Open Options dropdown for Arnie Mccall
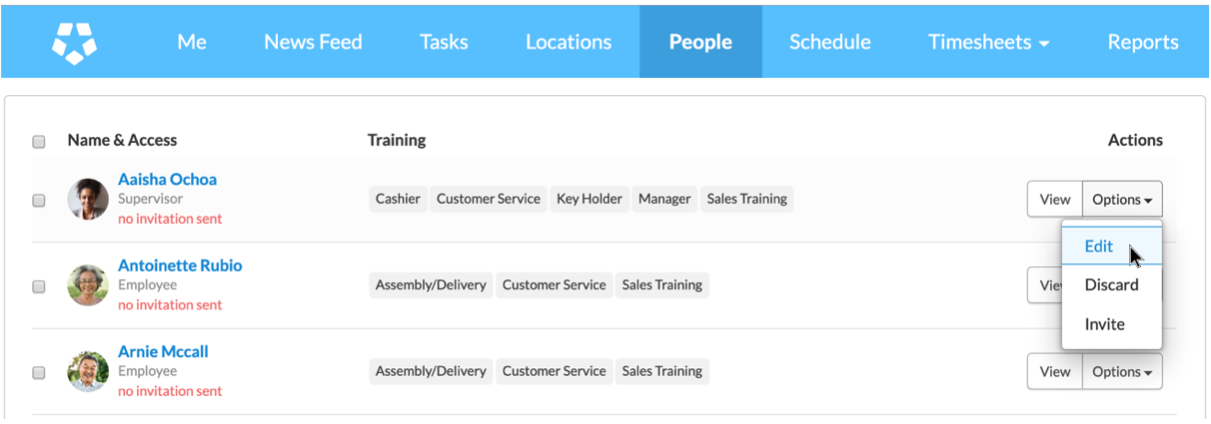Image resolution: width=1211 pixels, height=424 pixels. pyautogui.click(x=1121, y=371)
